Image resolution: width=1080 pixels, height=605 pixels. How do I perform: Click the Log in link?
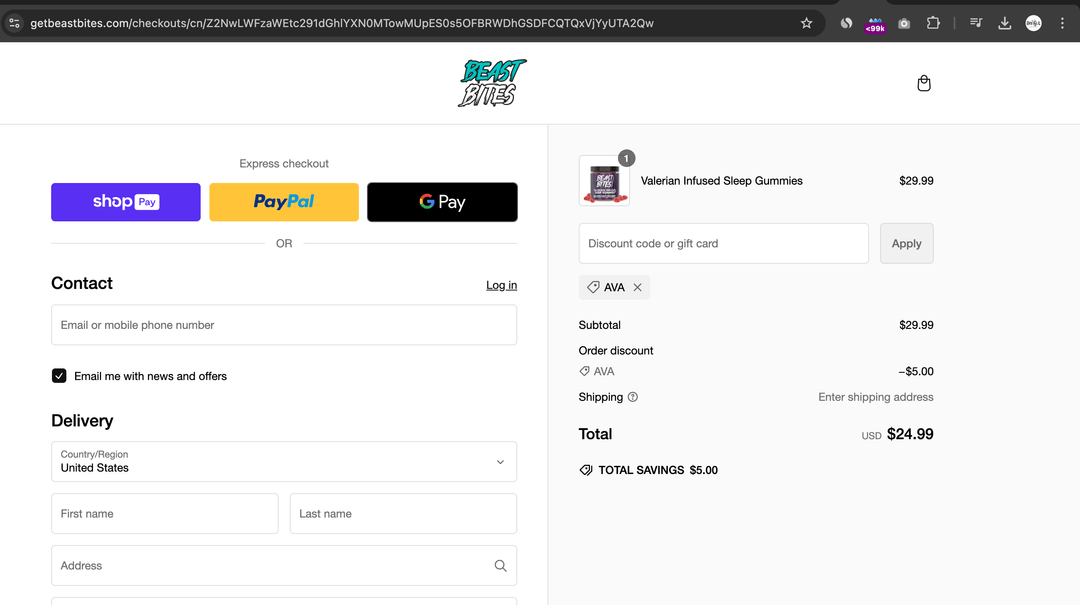click(501, 285)
